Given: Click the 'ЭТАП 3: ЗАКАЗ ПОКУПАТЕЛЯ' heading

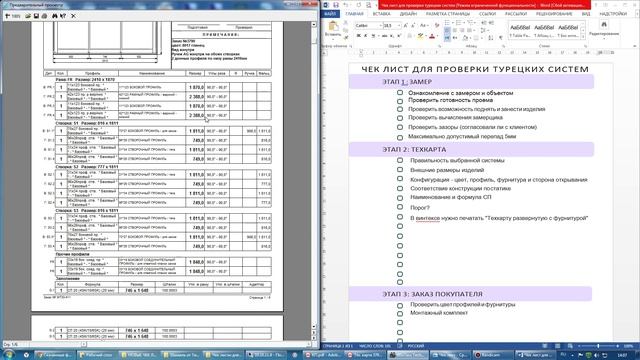Looking at the screenshot, I should pyautogui.click(x=432, y=294).
